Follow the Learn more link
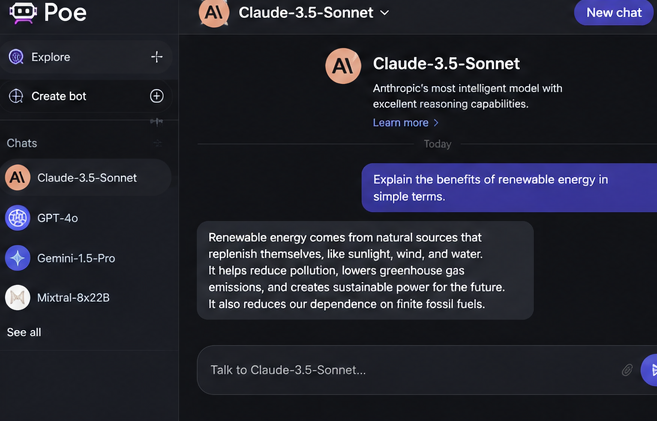 tap(406, 123)
